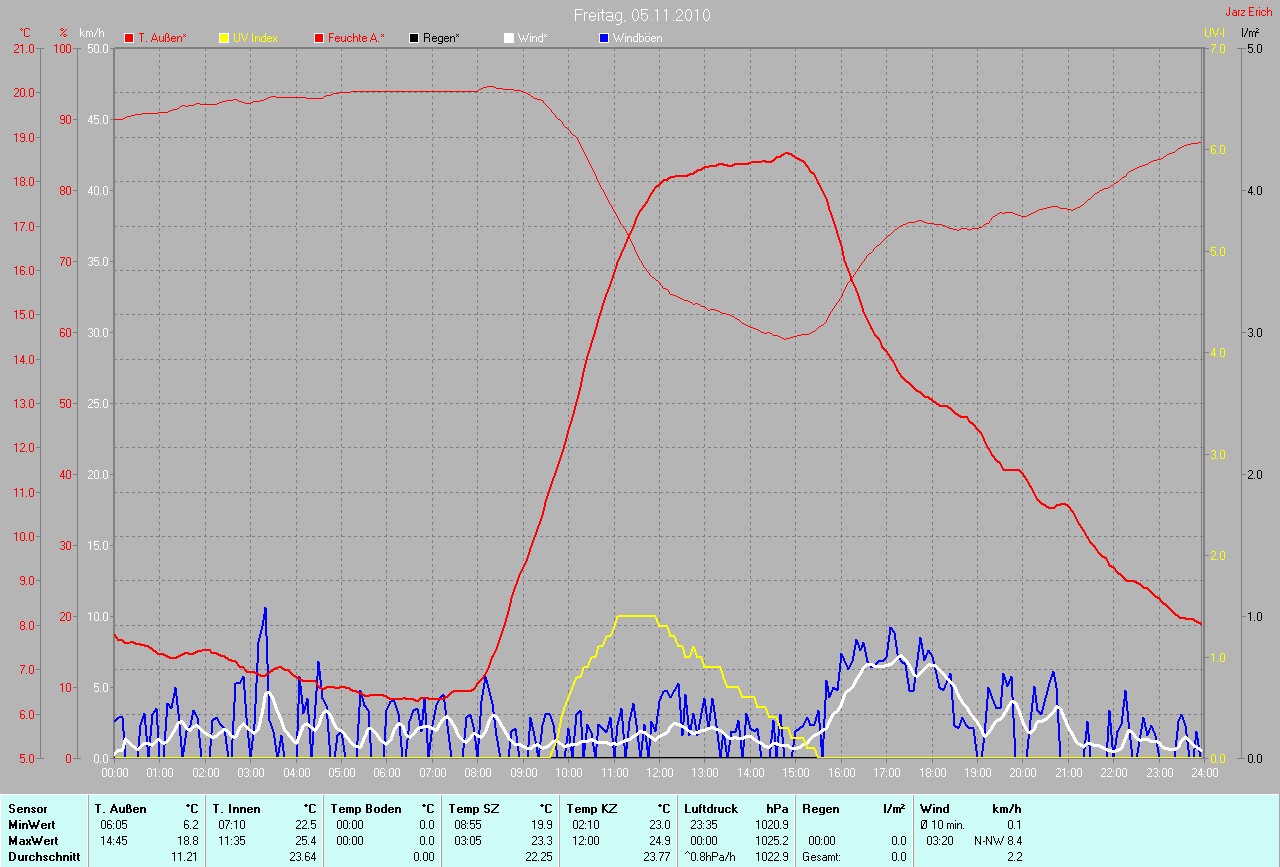Image resolution: width=1280 pixels, height=867 pixels.
Task: Click Luftdruck maximum value '1025.2'
Action: tap(772, 841)
